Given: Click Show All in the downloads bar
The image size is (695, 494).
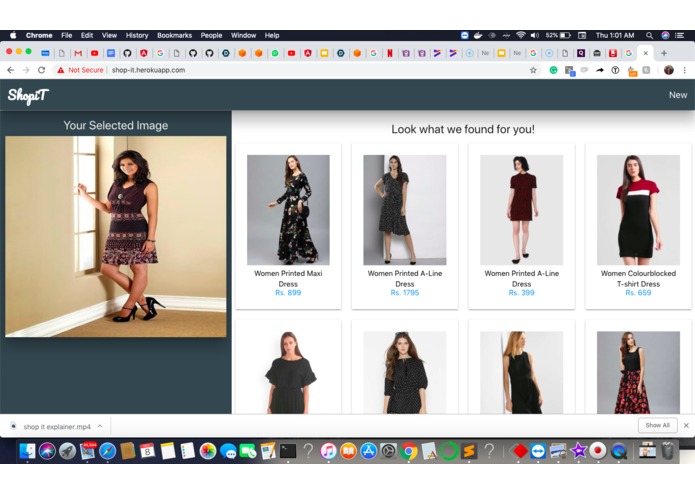Looking at the screenshot, I should [657, 425].
